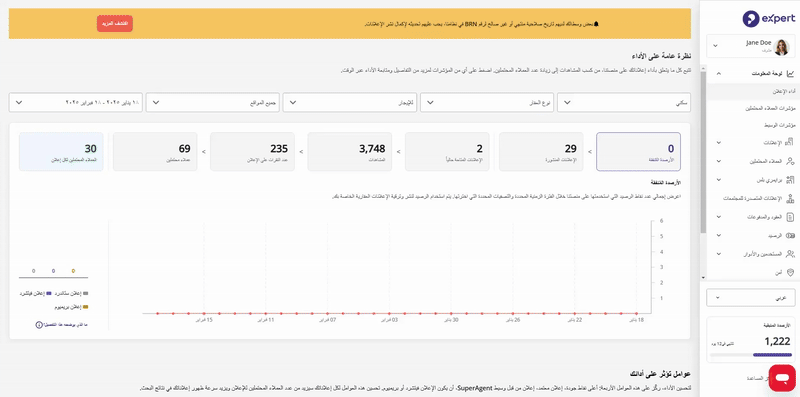Viewport: 800px width, 397px height.
Task: Collapse the dashboard section chevron
Action: pos(718,73)
